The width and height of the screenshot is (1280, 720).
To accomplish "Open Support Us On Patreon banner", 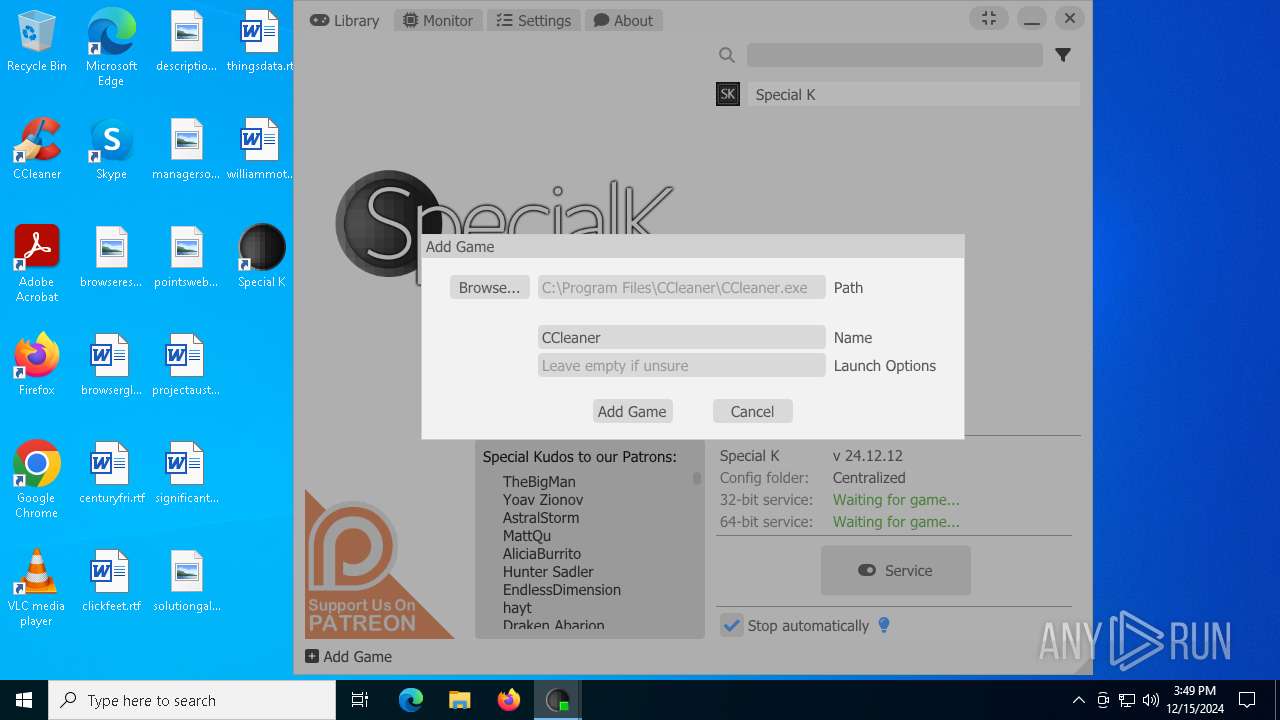I will click(x=379, y=563).
